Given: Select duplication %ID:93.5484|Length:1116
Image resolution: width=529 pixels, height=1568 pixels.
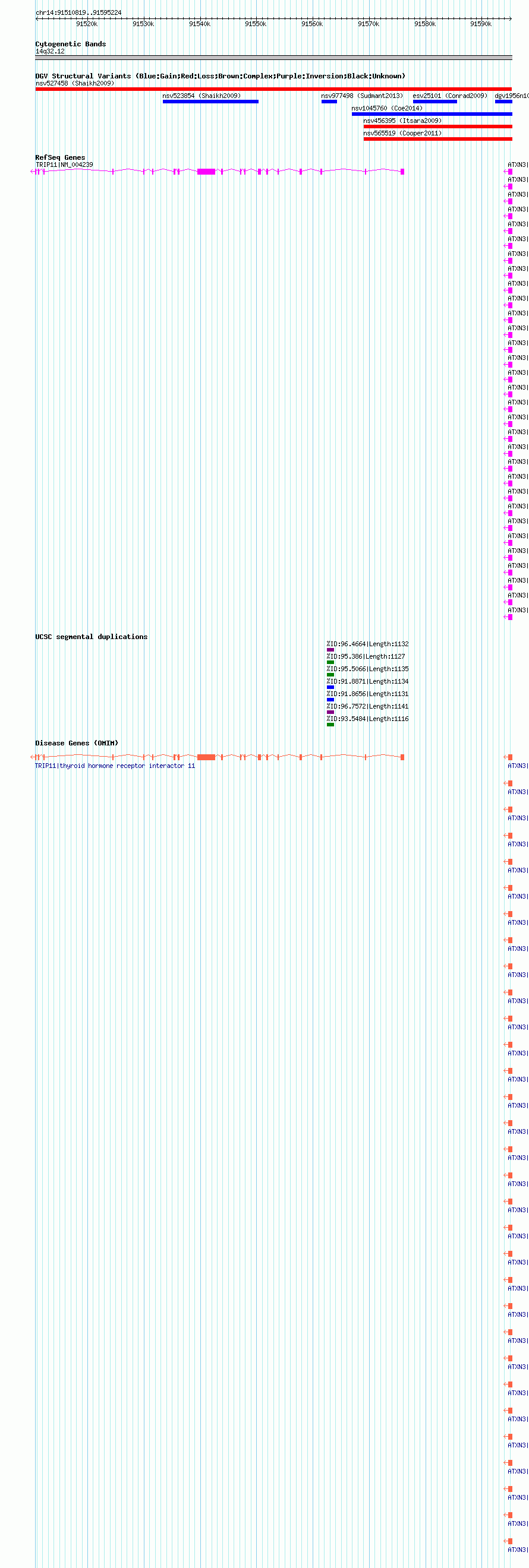Looking at the screenshot, I should click(x=367, y=719).
